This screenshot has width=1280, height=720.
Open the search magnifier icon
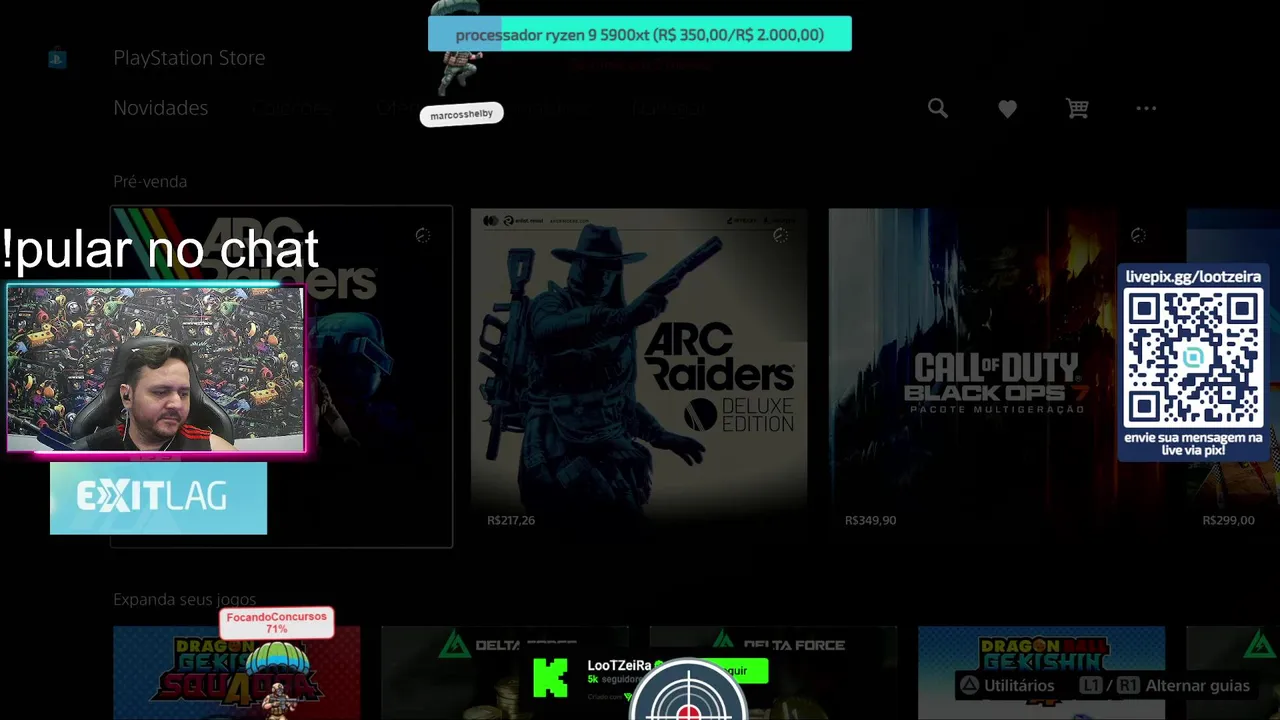937,108
